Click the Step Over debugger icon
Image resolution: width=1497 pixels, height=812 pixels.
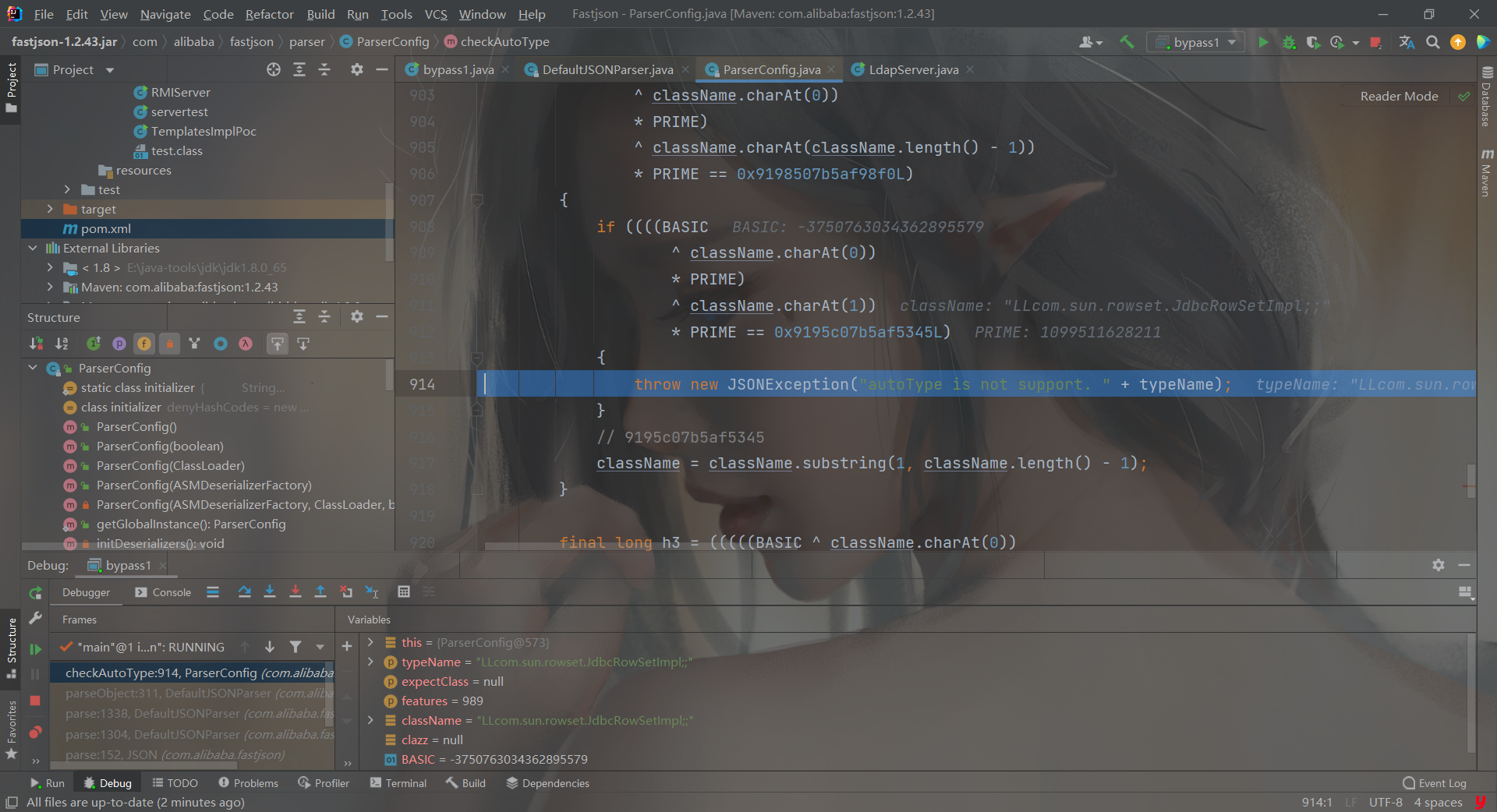244,592
